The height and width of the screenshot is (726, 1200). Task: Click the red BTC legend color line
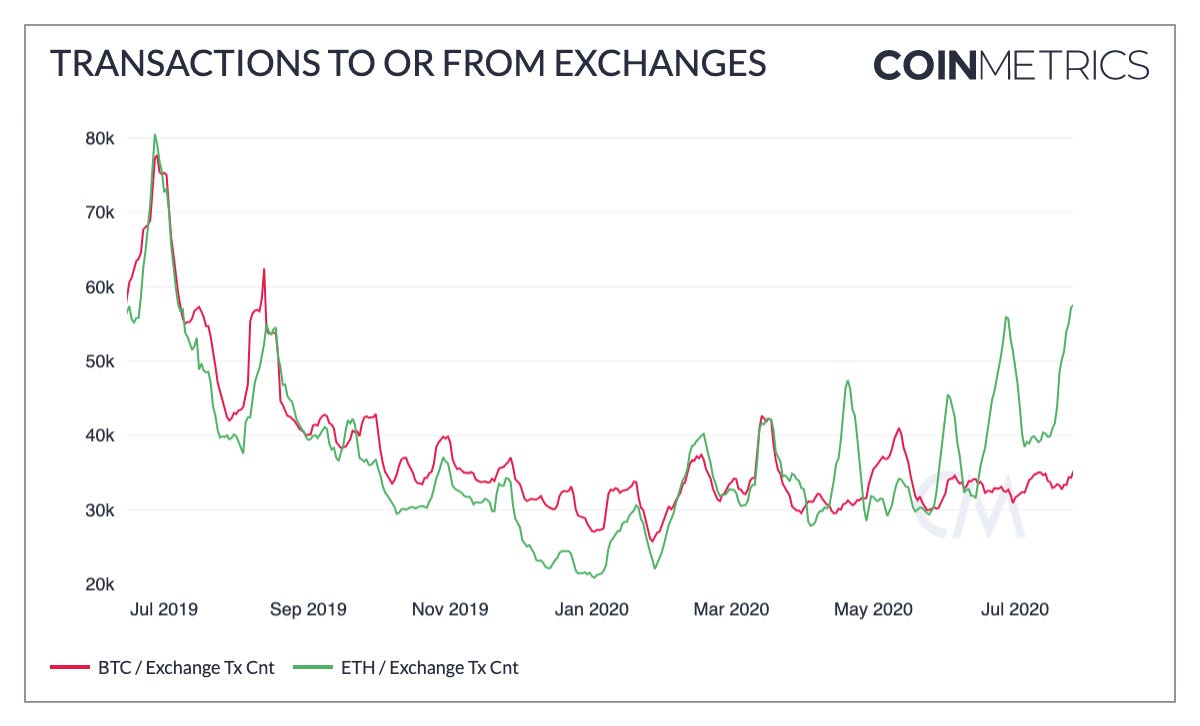point(68,668)
